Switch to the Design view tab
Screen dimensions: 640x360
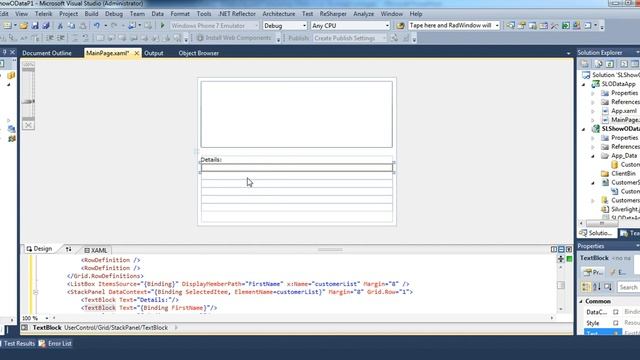tap(40, 249)
